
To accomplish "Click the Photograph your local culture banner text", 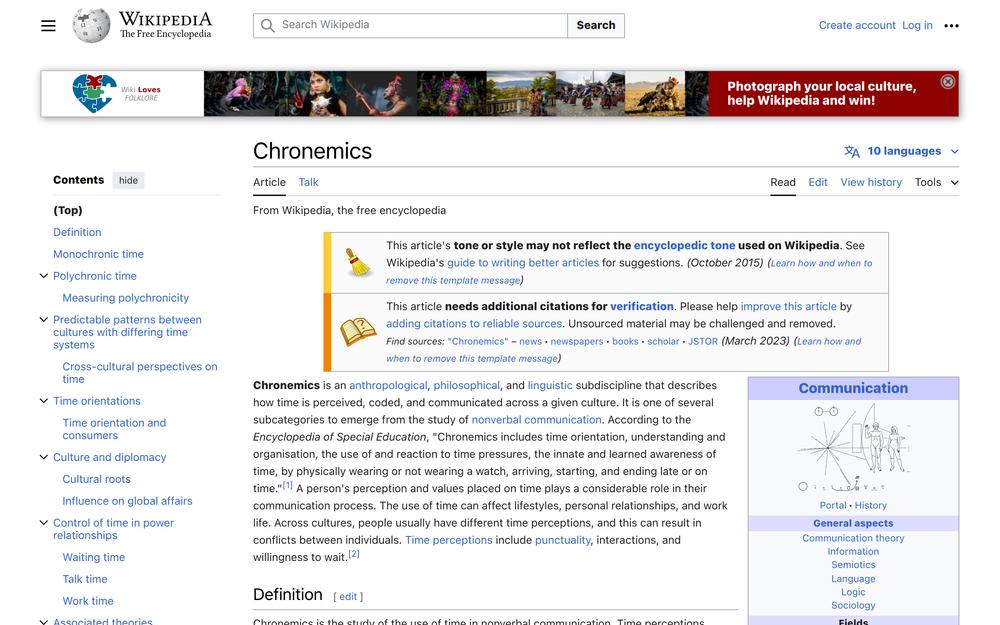I will tap(821, 94).
